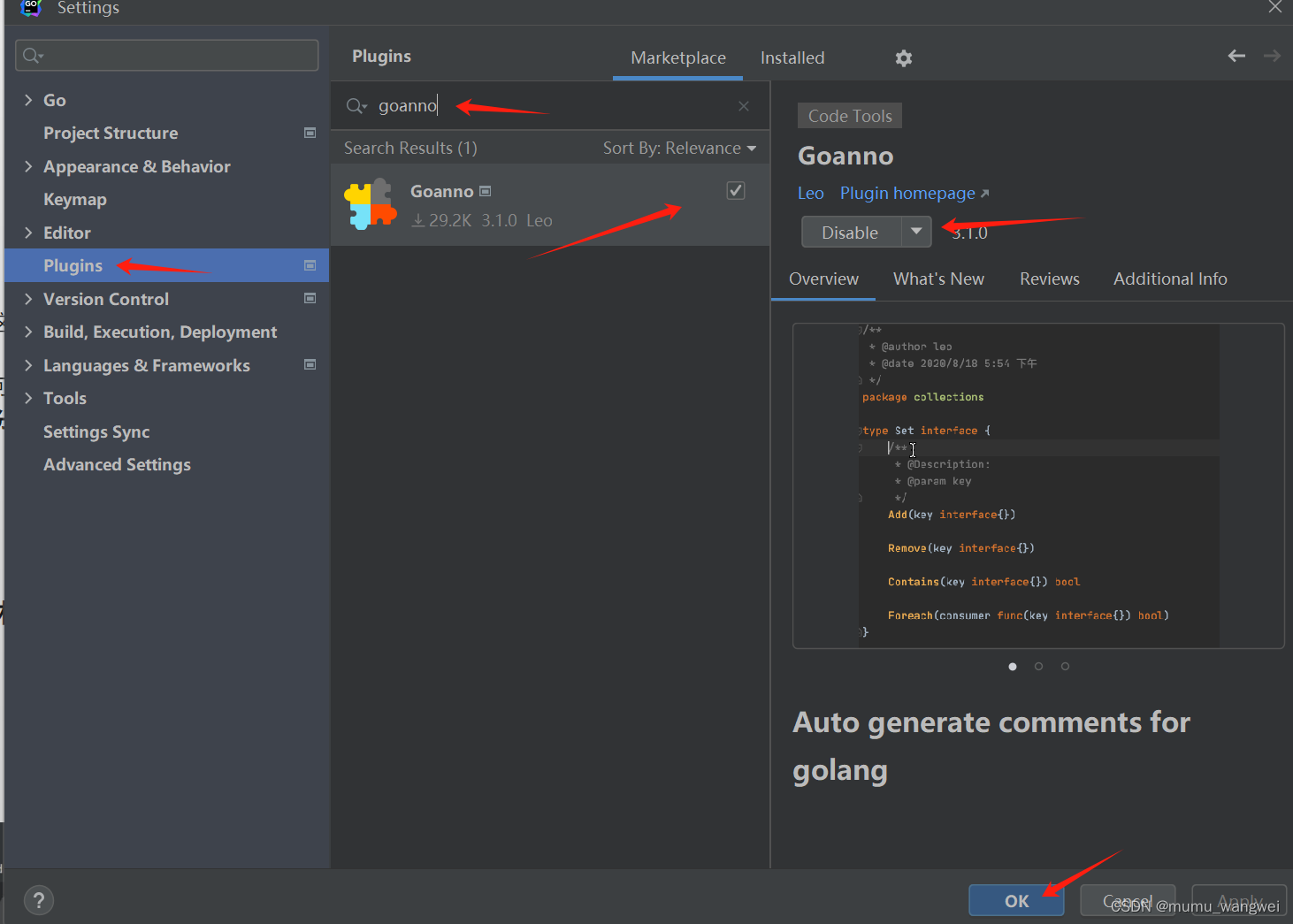
Task: Click the small icon next to Goanno name
Action: click(x=485, y=191)
